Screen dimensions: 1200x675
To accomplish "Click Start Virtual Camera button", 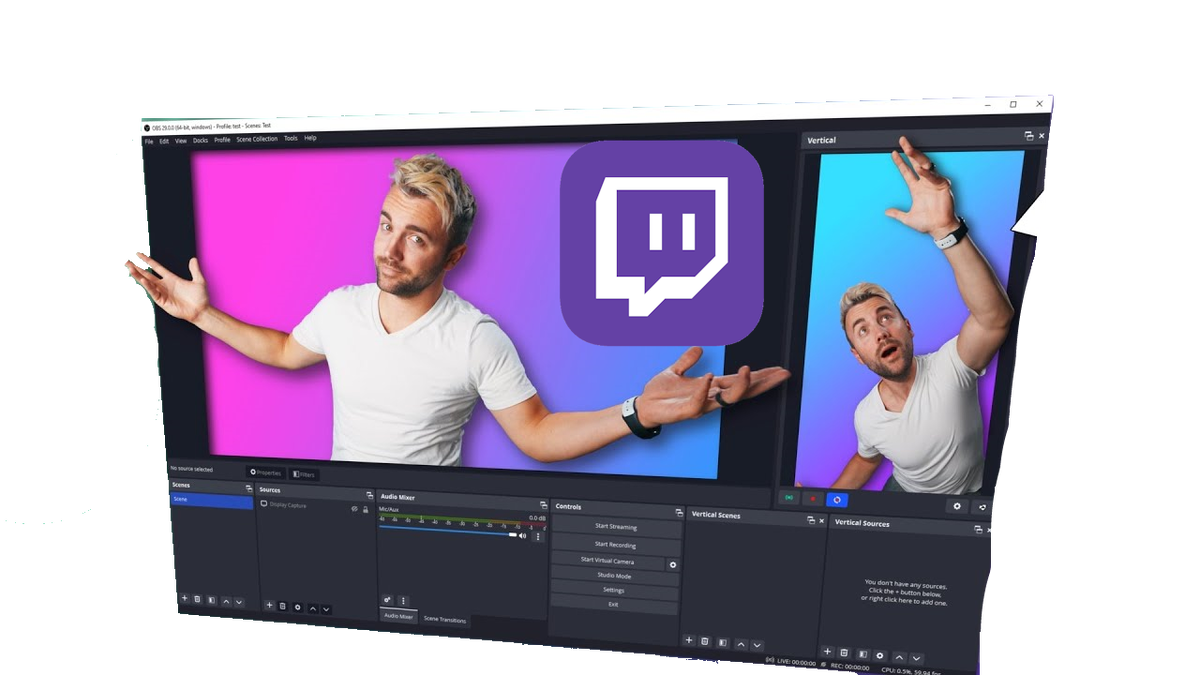I will click(x=608, y=561).
